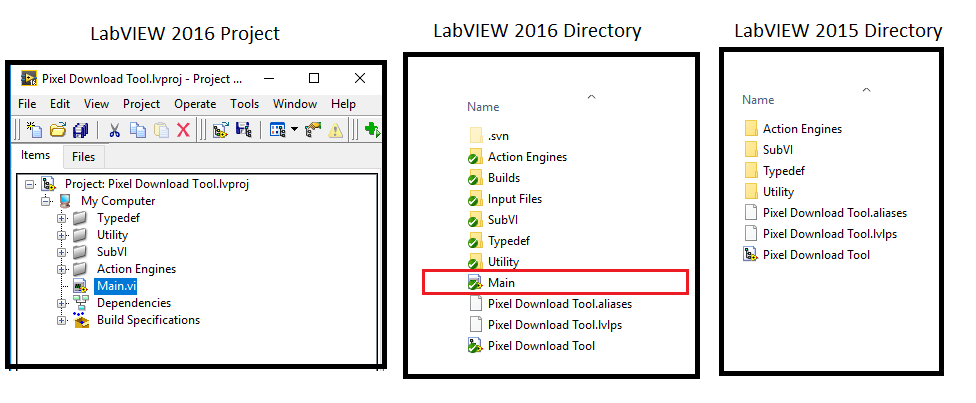Click the Paste clipboard icon

pos(161,130)
